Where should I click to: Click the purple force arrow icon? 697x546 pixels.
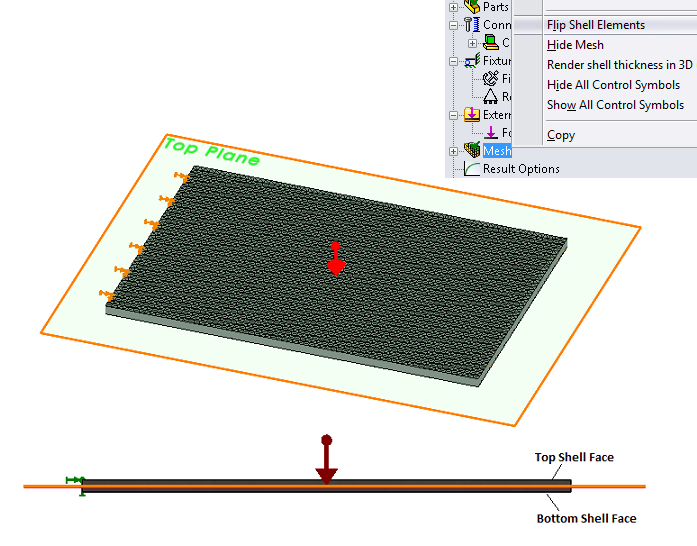(x=491, y=132)
